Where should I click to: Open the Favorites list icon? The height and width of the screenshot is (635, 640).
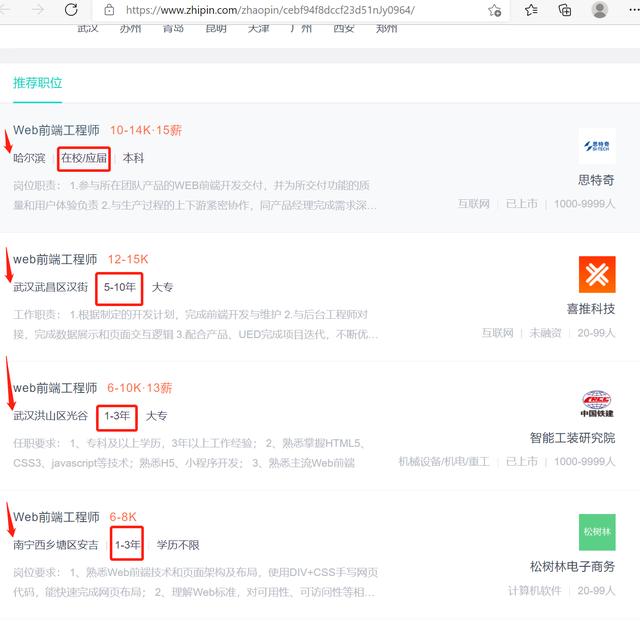point(531,10)
